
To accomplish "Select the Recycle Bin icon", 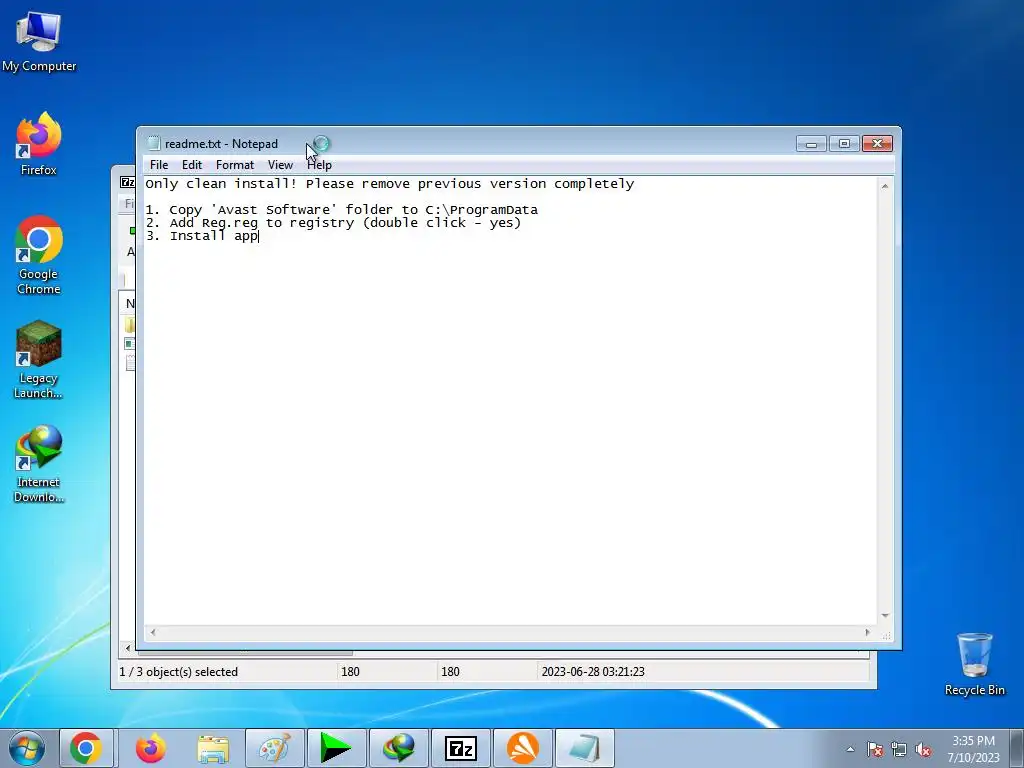I will 974,664.
